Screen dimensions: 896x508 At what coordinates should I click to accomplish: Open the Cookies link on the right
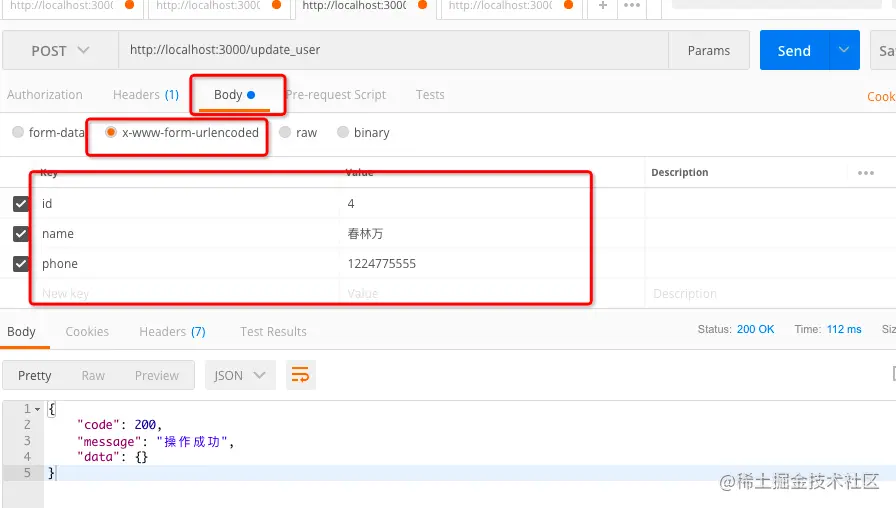(x=881, y=97)
